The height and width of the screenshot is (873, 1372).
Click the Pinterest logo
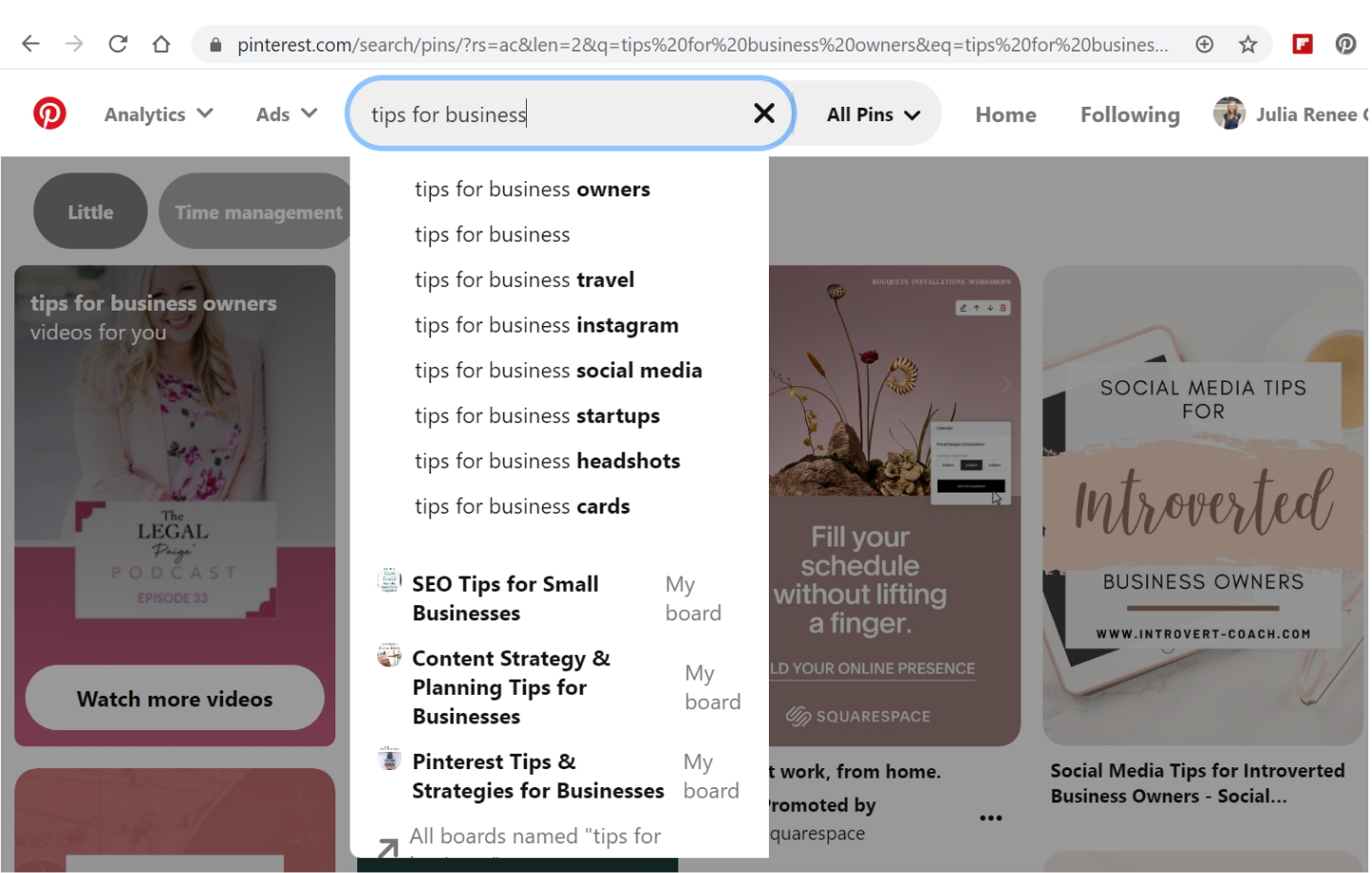point(50,113)
